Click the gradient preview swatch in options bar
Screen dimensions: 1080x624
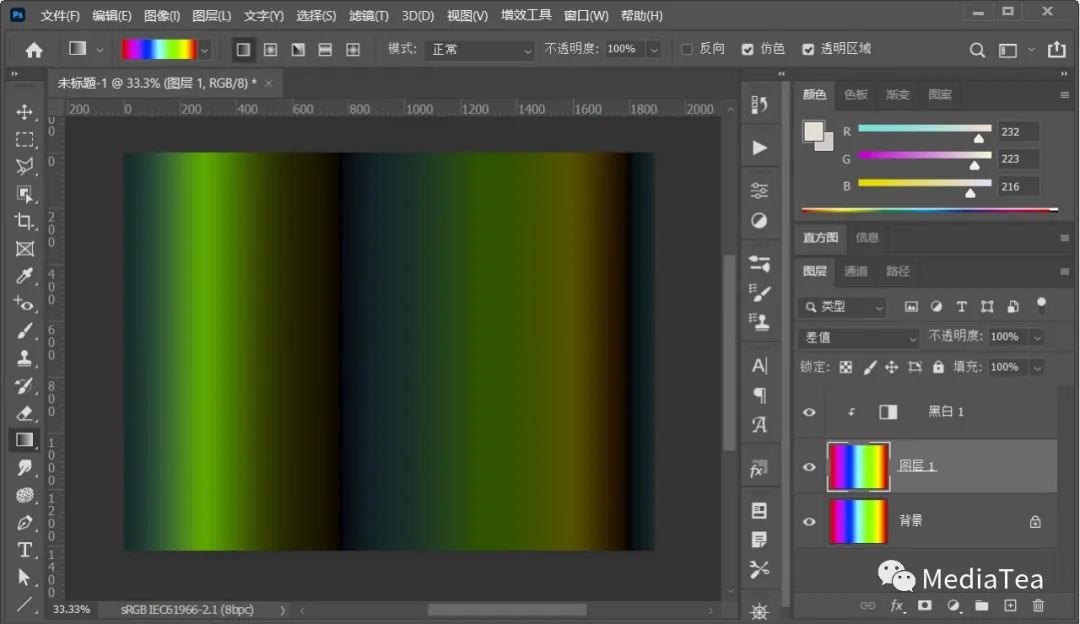pyautogui.click(x=159, y=49)
